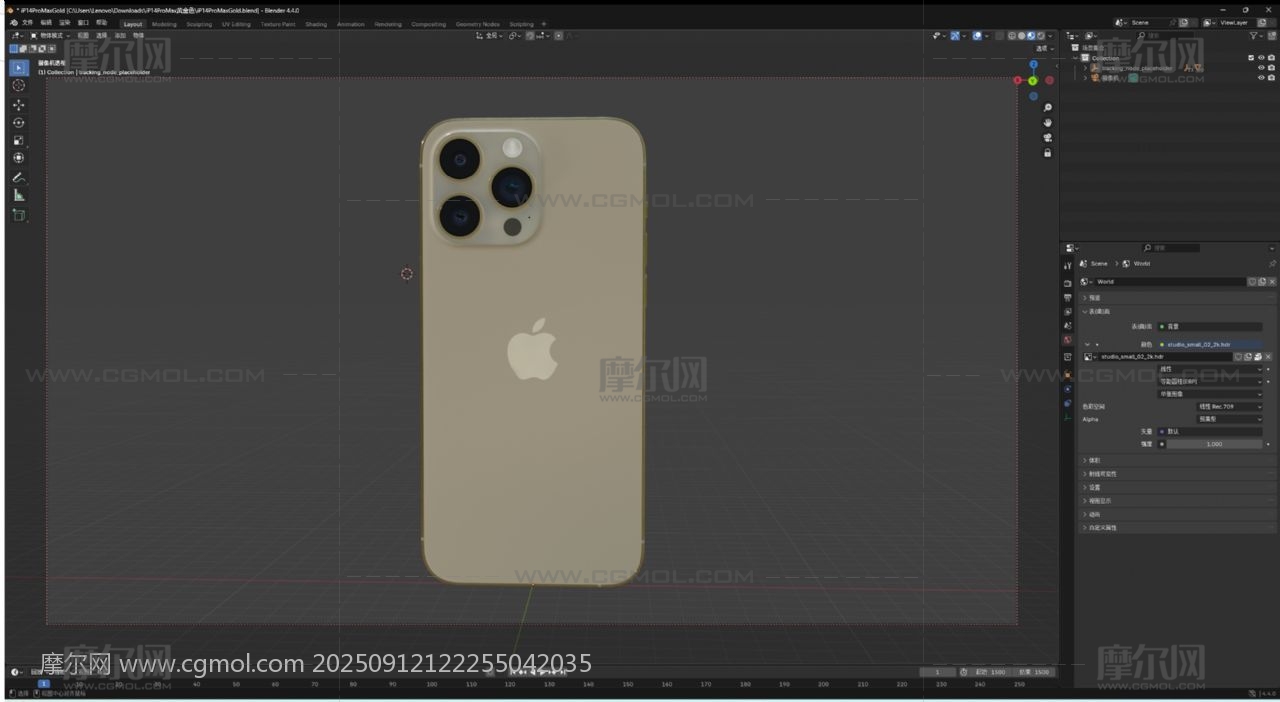The image size is (1280, 702).
Task: Open the outliner filter dropdown
Action: [x=1257, y=36]
